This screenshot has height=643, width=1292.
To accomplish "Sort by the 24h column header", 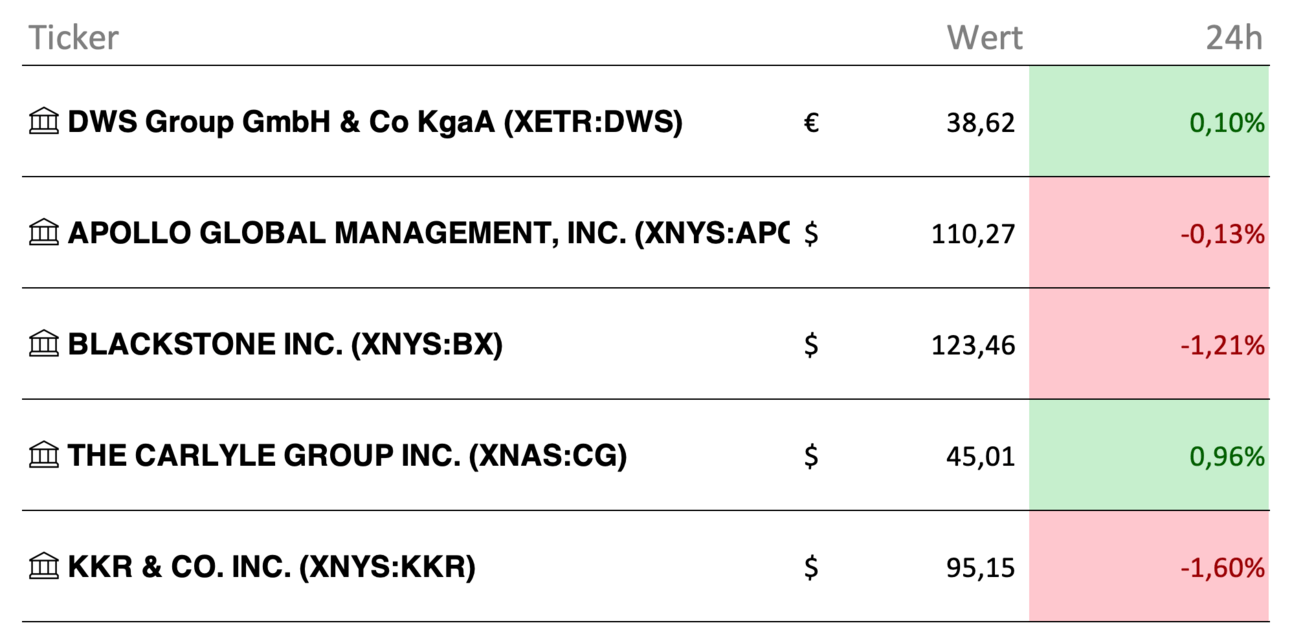I will click(1234, 38).
